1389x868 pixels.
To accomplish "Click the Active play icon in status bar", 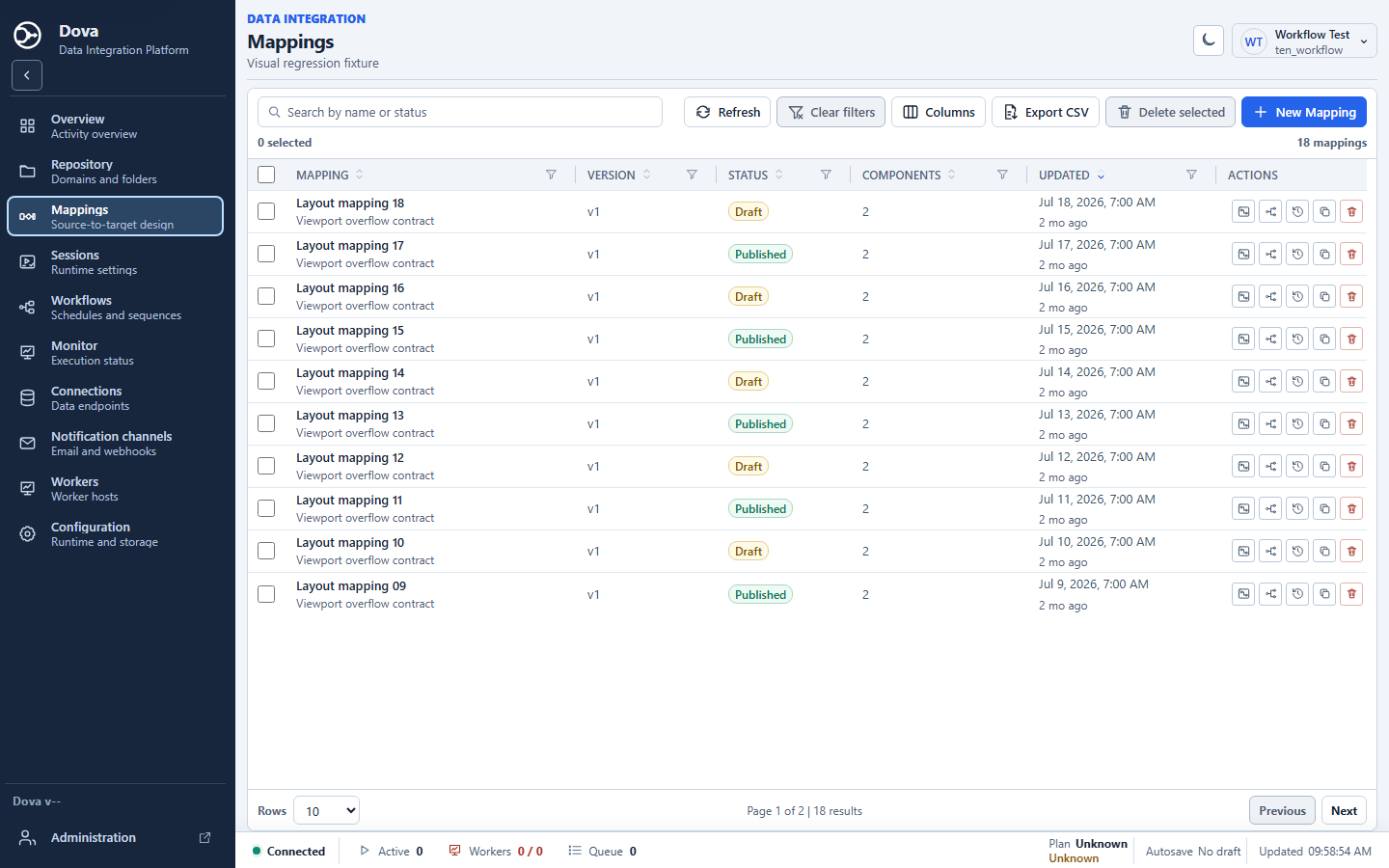I will point(365,851).
